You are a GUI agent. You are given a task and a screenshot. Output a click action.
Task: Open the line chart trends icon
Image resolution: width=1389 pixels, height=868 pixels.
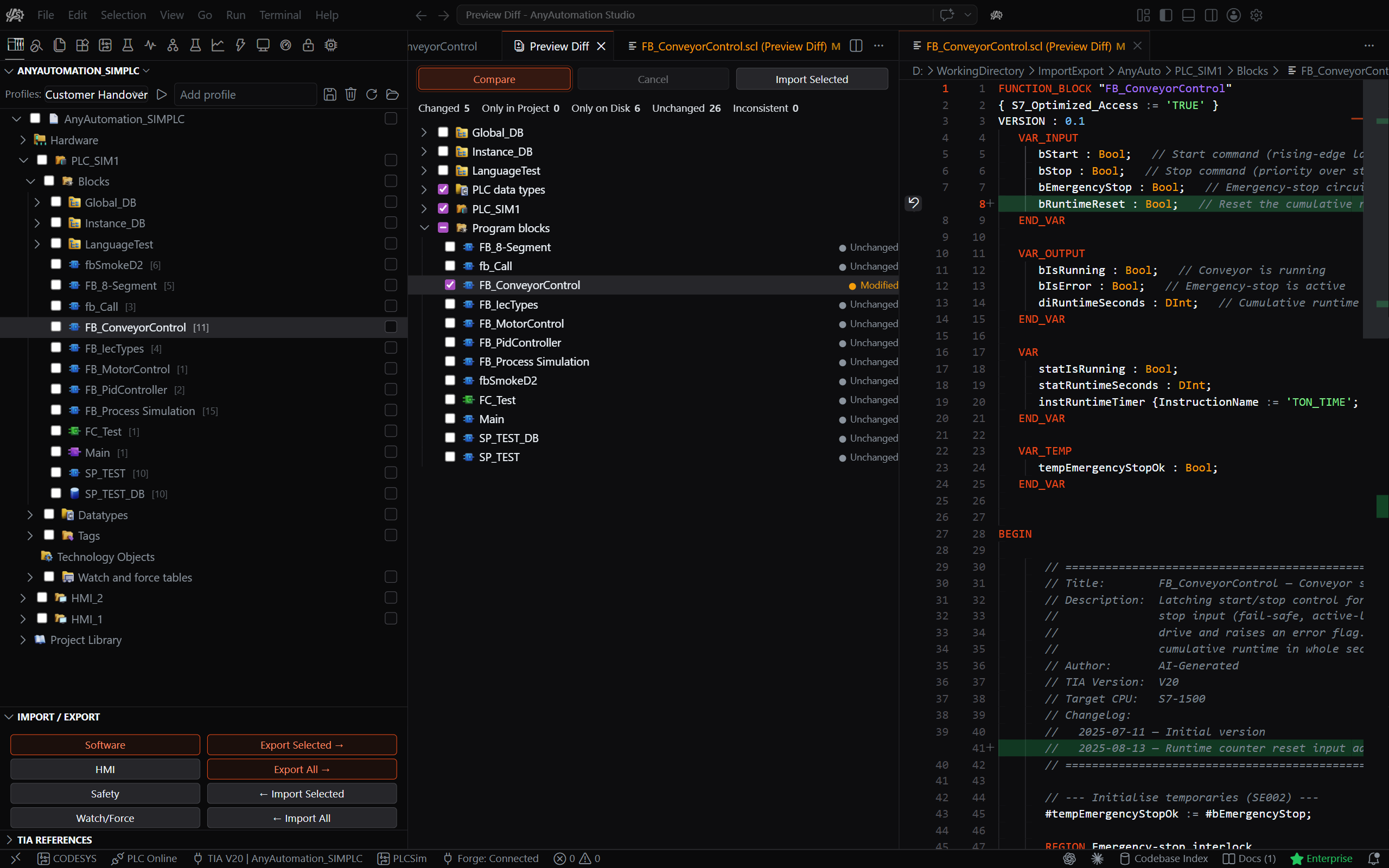pos(218,46)
